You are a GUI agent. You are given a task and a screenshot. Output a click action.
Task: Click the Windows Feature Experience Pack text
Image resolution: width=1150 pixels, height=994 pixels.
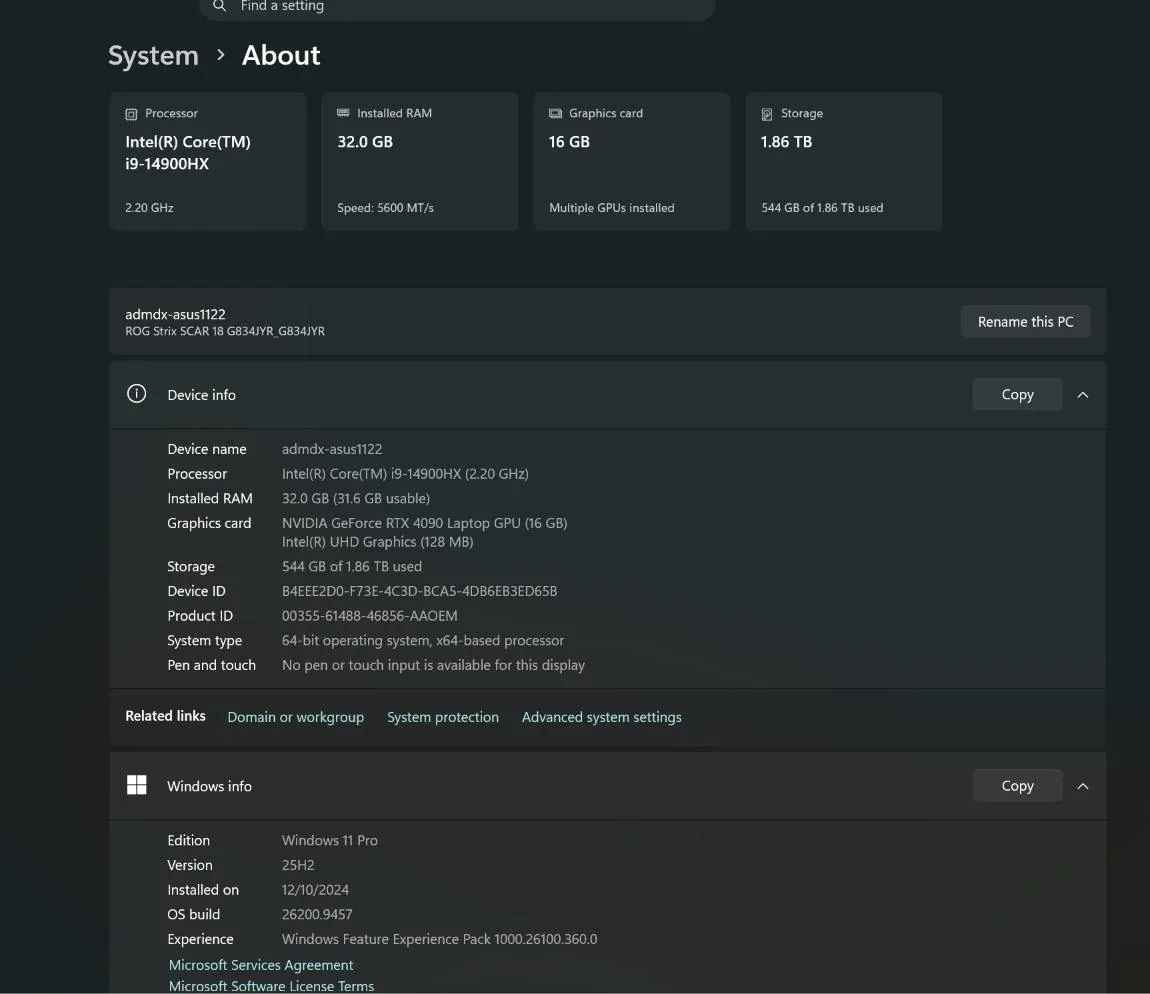[x=439, y=939]
